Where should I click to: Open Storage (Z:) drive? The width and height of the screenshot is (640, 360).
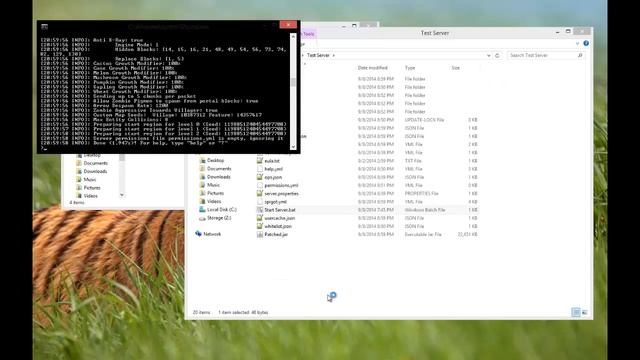(219, 218)
